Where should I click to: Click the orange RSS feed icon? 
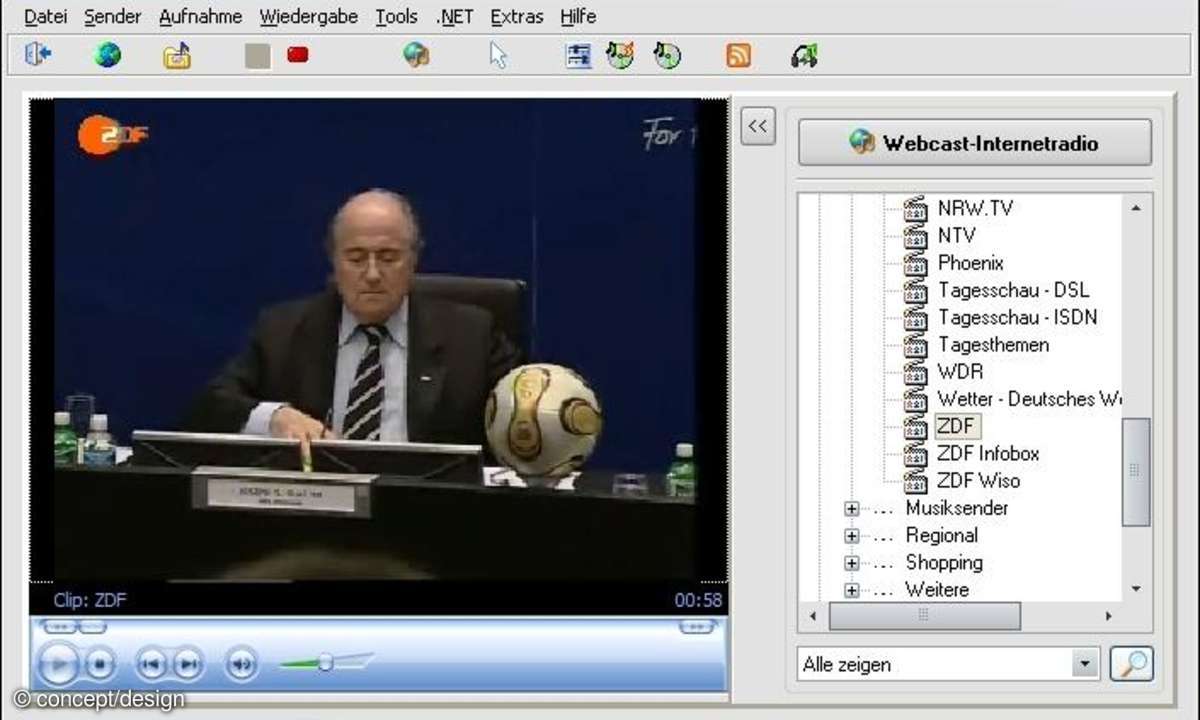739,56
